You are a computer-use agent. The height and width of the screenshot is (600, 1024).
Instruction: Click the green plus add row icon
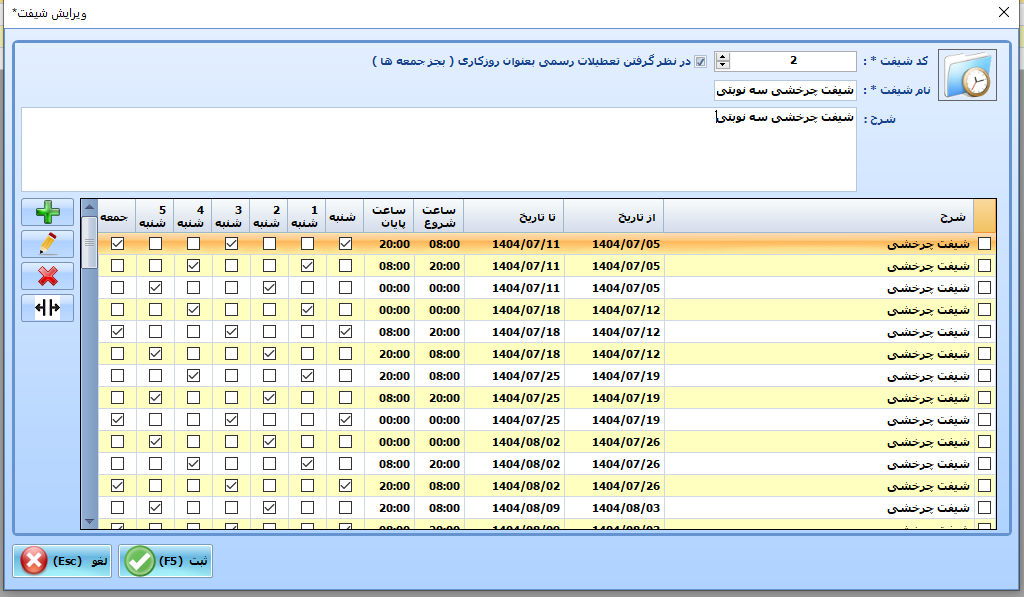pos(47,213)
